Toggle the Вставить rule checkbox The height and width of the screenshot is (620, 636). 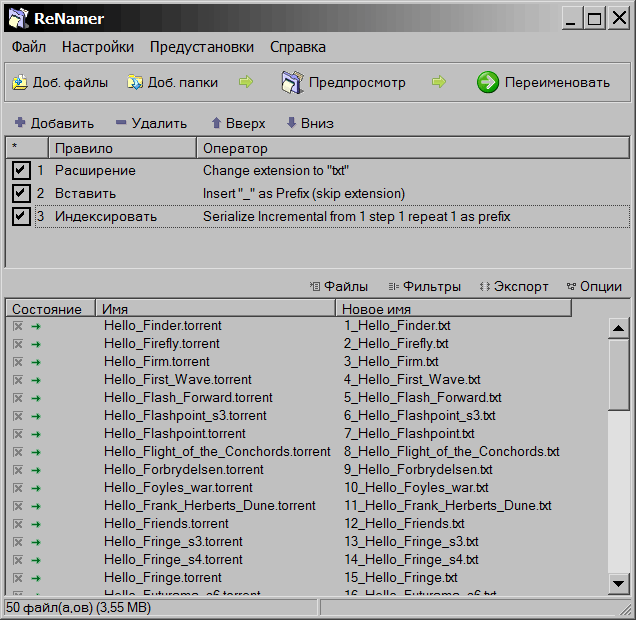[x=21, y=193]
